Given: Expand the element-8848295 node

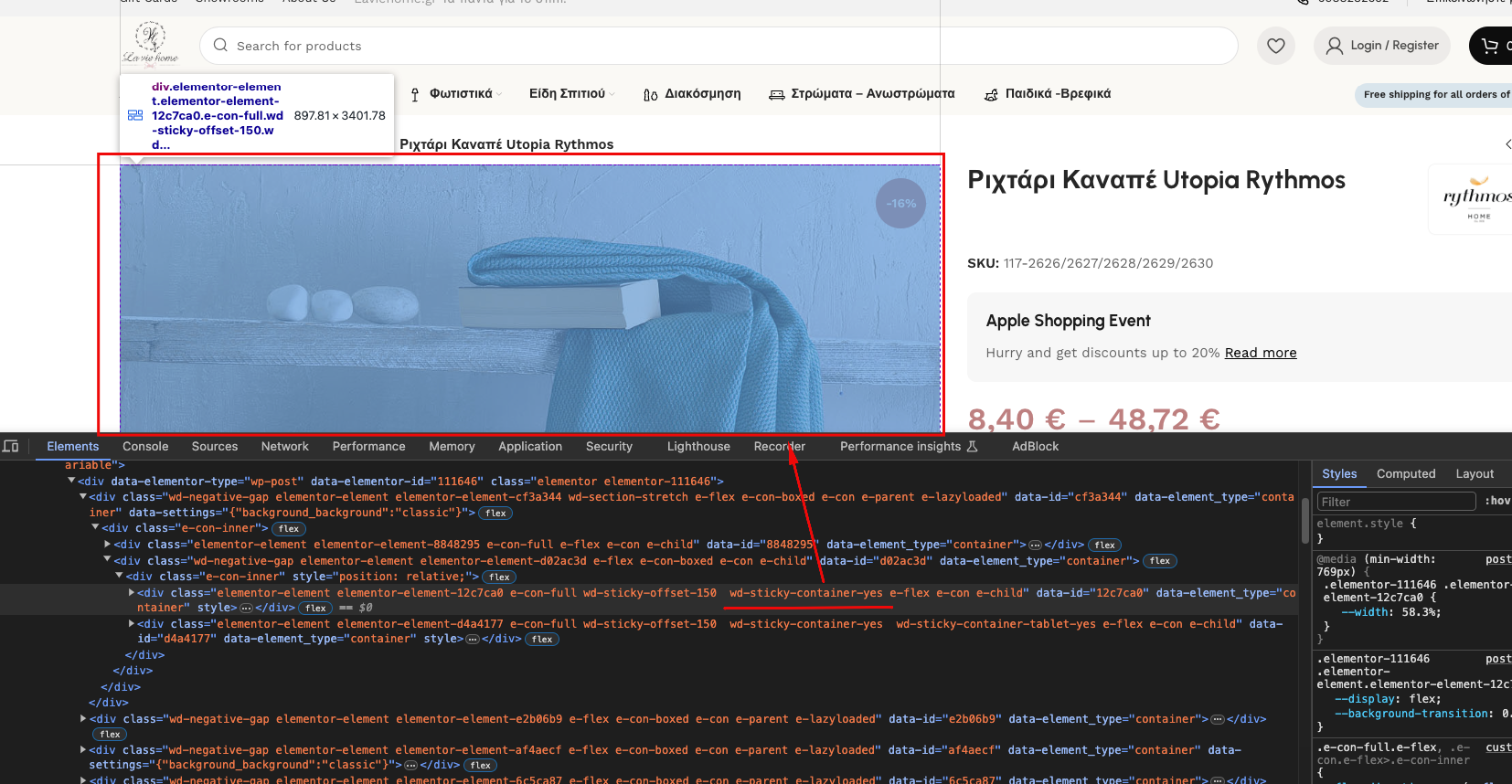Looking at the screenshot, I should point(108,544).
